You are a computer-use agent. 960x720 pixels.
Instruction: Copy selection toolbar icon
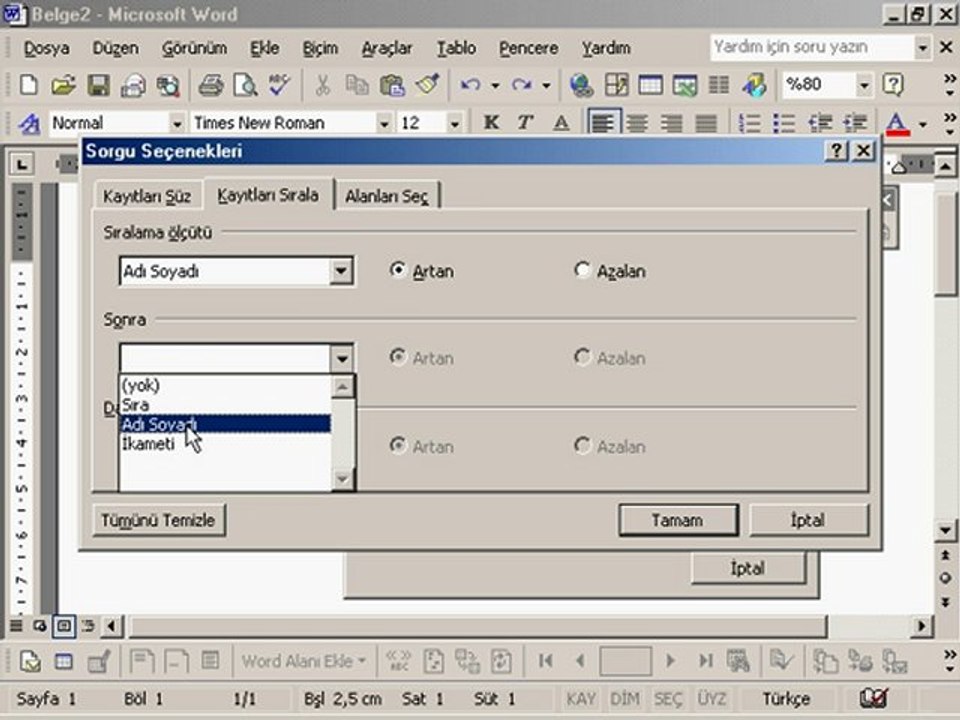pyautogui.click(x=357, y=85)
